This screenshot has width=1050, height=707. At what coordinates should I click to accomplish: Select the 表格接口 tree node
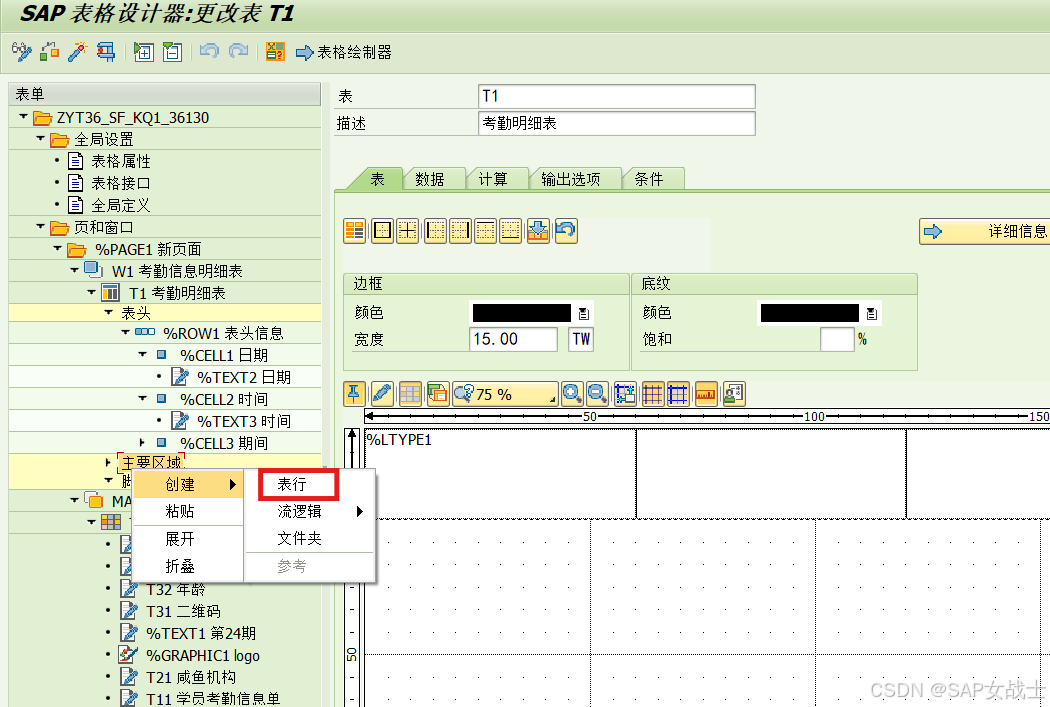pyautogui.click(x=121, y=183)
